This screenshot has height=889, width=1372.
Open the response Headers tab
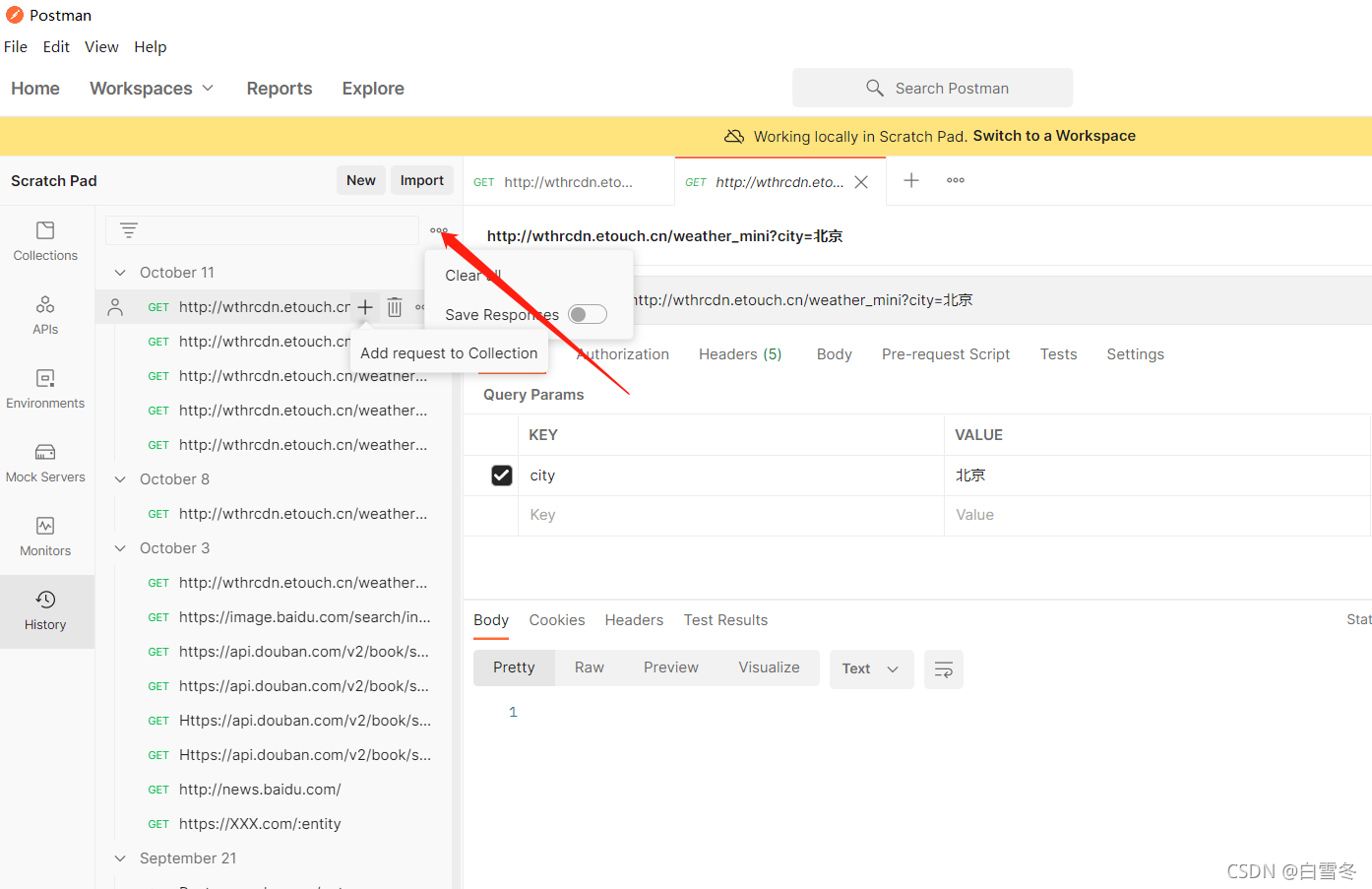click(x=634, y=620)
